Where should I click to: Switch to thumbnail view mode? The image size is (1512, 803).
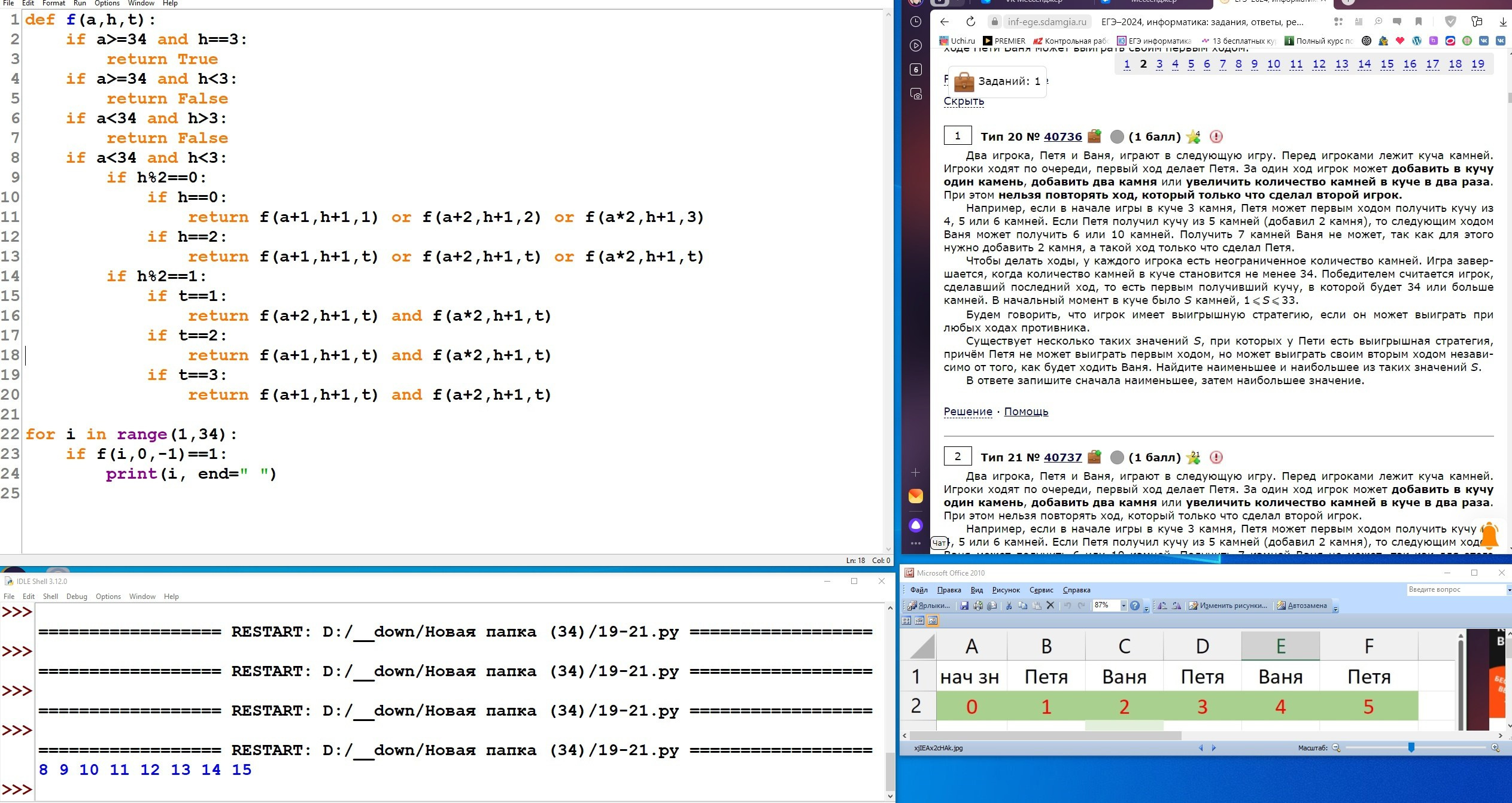906,620
